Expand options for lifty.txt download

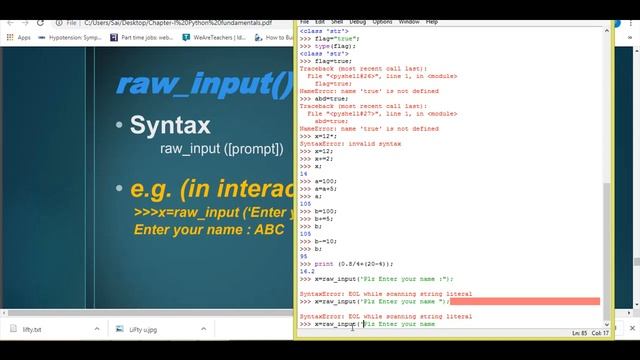pos(97,329)
